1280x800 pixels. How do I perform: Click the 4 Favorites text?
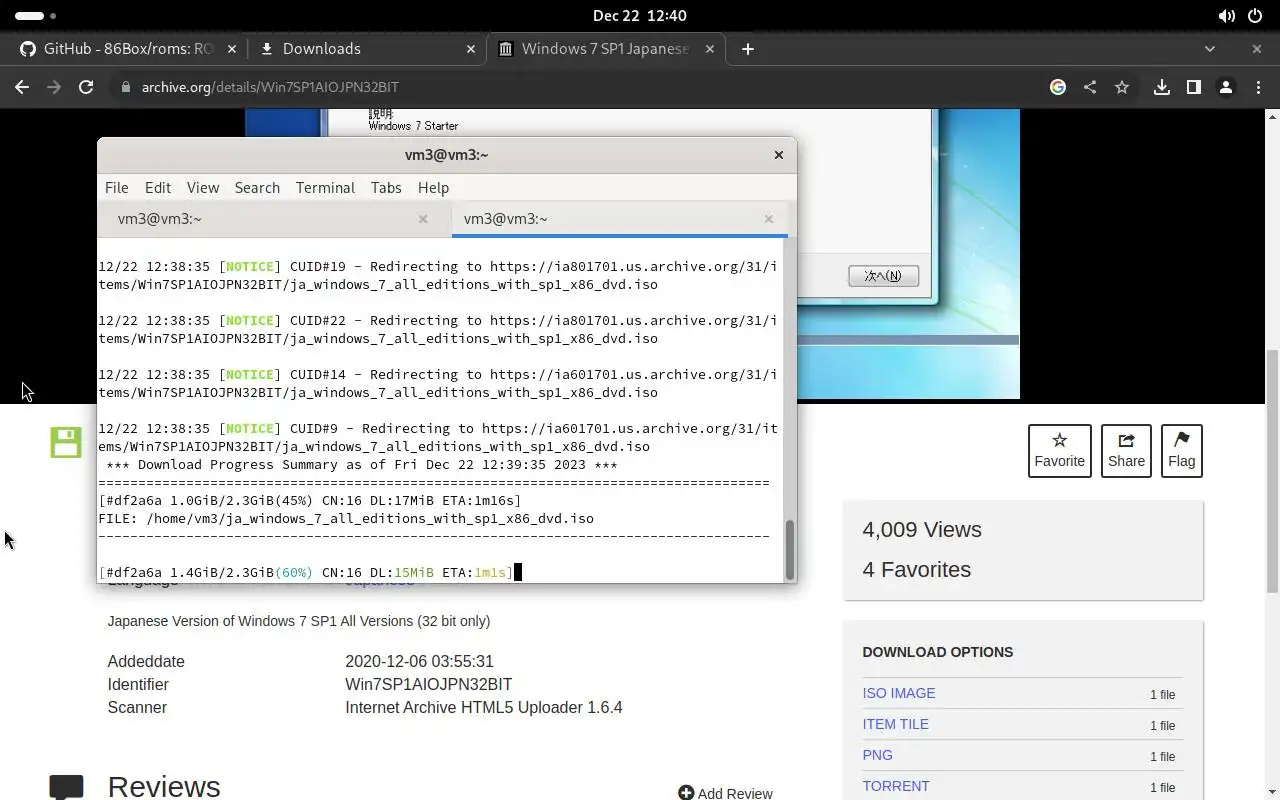(x=917, y=570)
